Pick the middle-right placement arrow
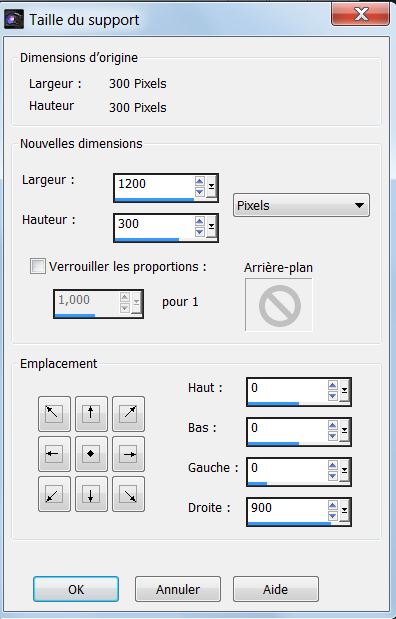The width and height of the screenshot is (396, 619). [128, 454]
